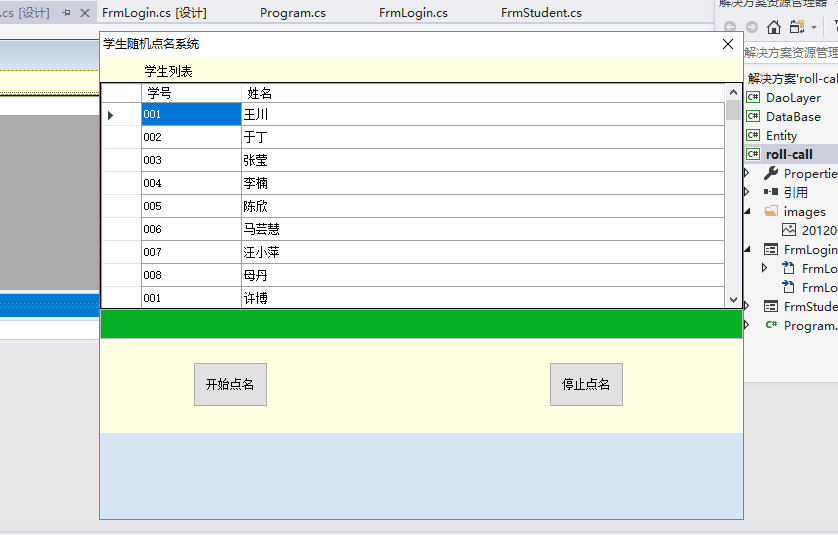Select the 陈欣 name cell
838x535 pixels.
(483, 206)
